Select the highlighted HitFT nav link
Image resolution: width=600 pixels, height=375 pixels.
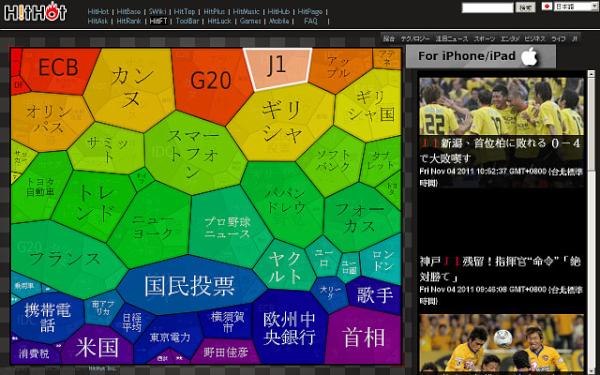(158, 21)
